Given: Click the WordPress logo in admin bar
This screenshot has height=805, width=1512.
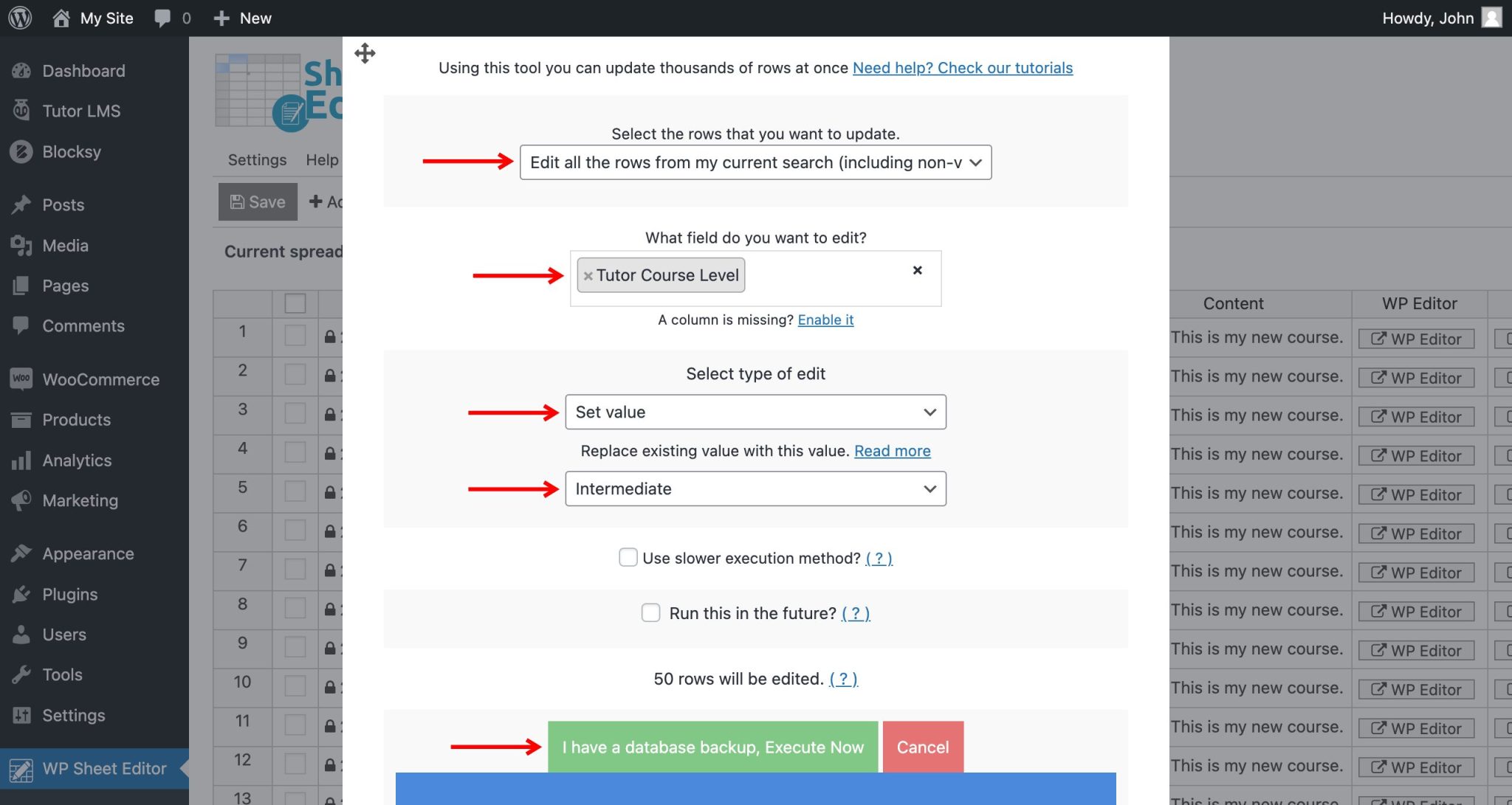Looking at the screenshot, I should click(18, 17).
